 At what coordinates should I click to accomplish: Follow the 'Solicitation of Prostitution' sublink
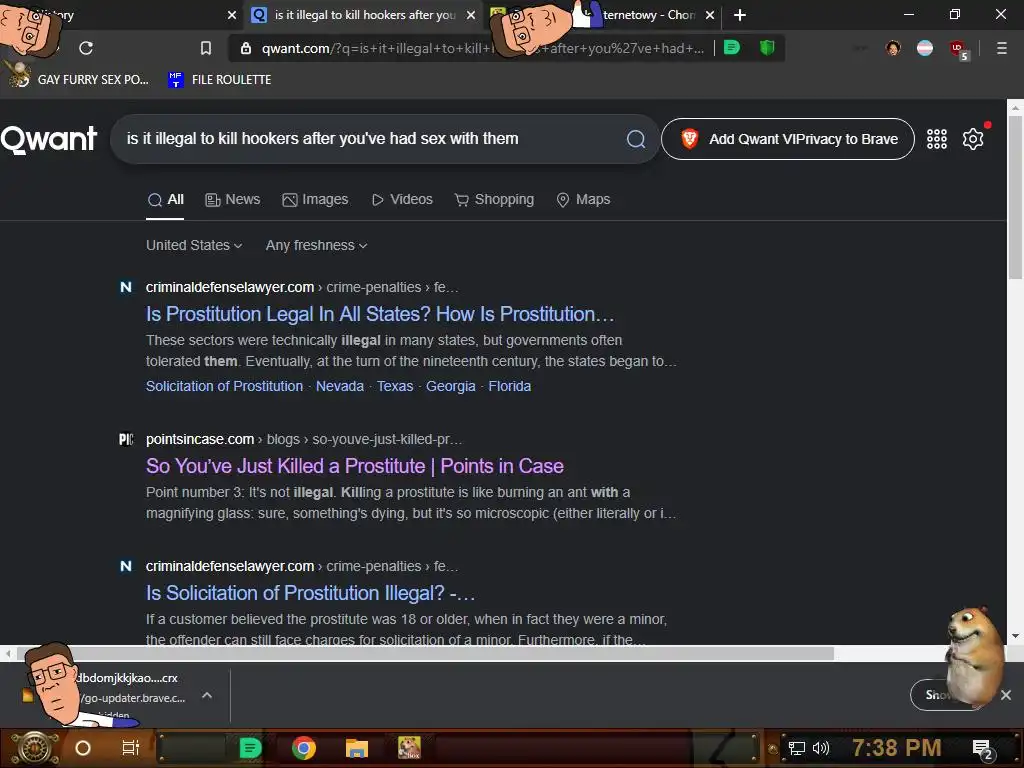point(224,386)
